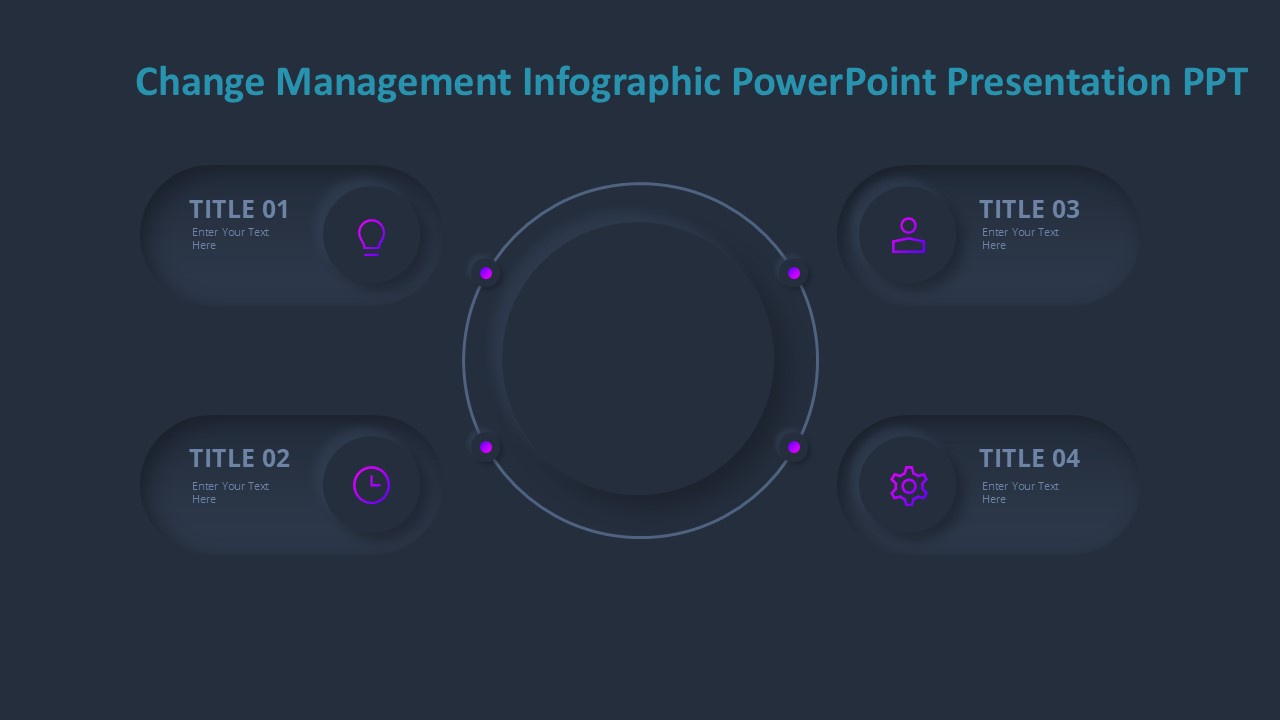Click the lightbulb icon in Title 01
The image size is (1280, 720).
point(371,237)
